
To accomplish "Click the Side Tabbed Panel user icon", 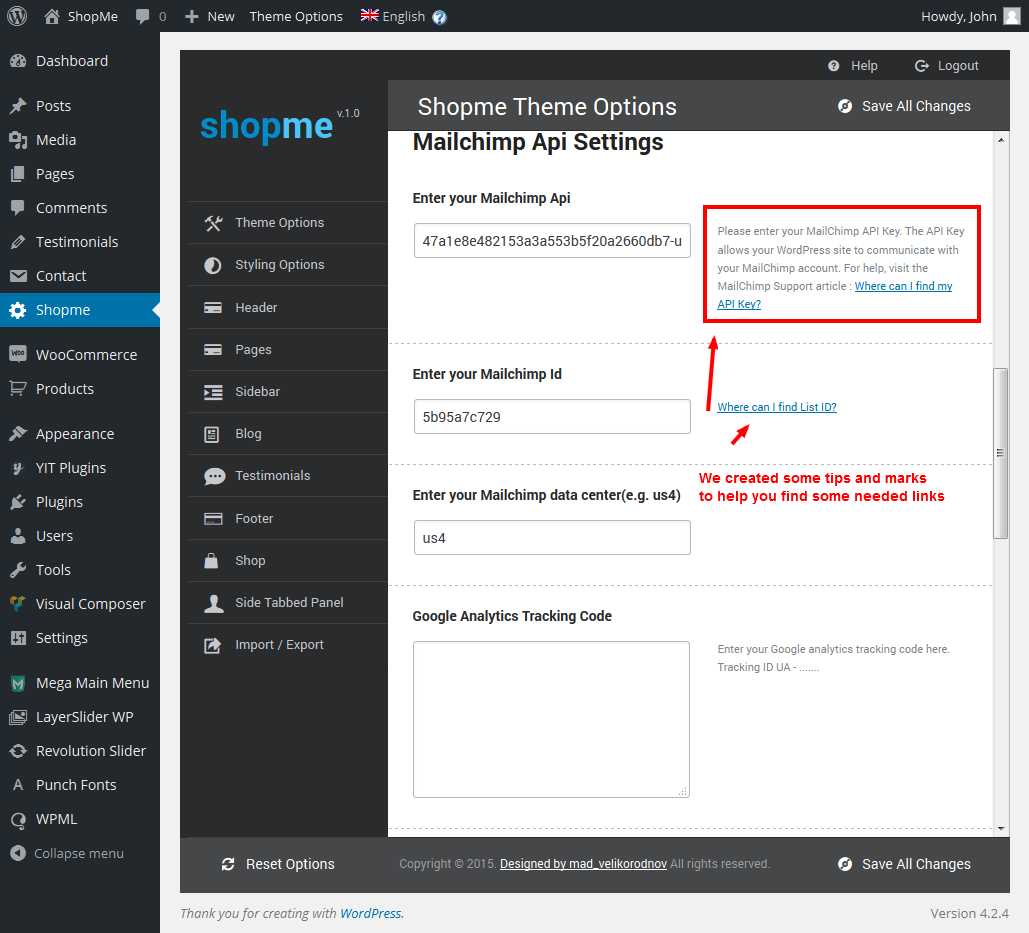I will (x=213, y=603).
